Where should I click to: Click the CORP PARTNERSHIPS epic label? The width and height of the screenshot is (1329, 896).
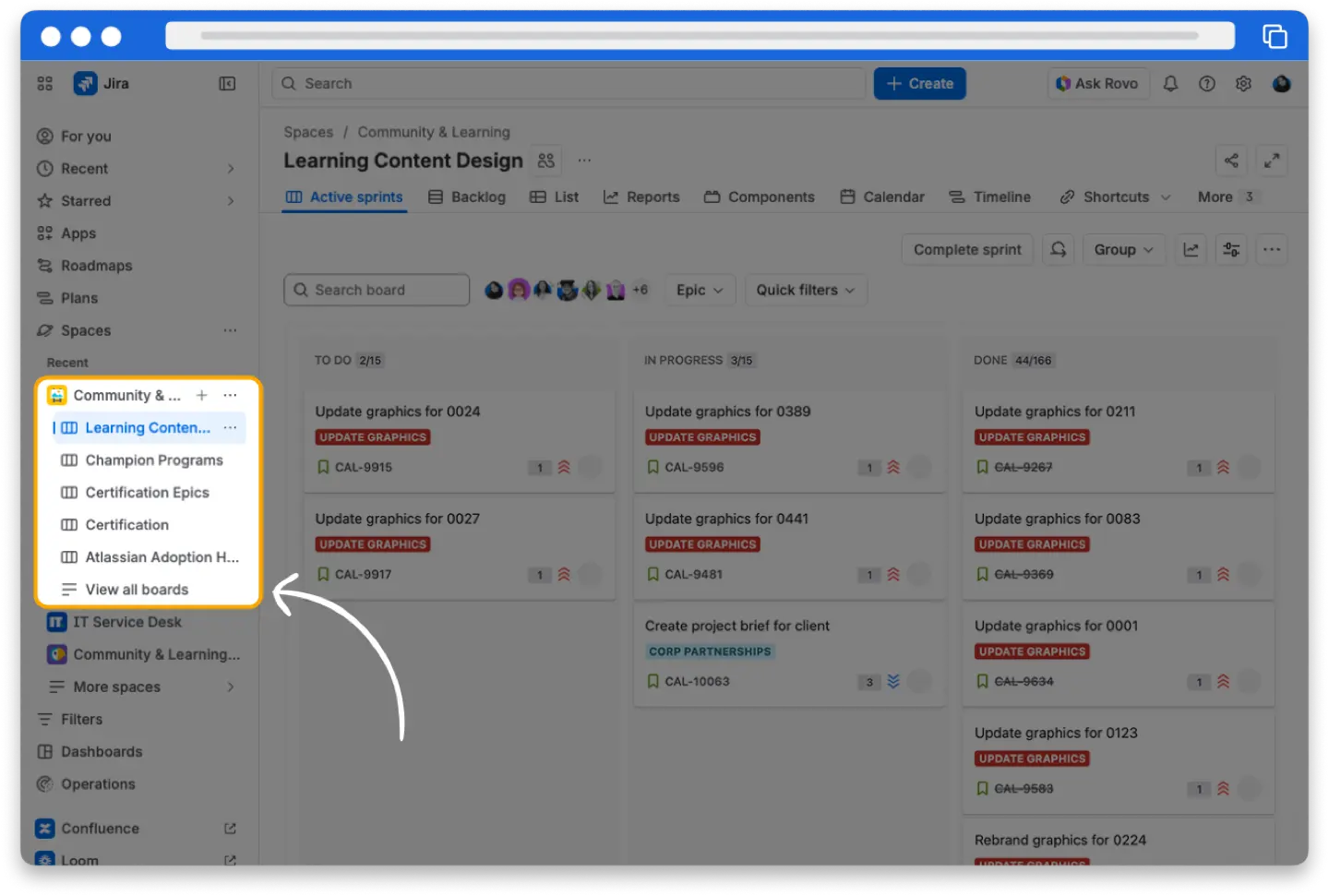click(709, 651)
